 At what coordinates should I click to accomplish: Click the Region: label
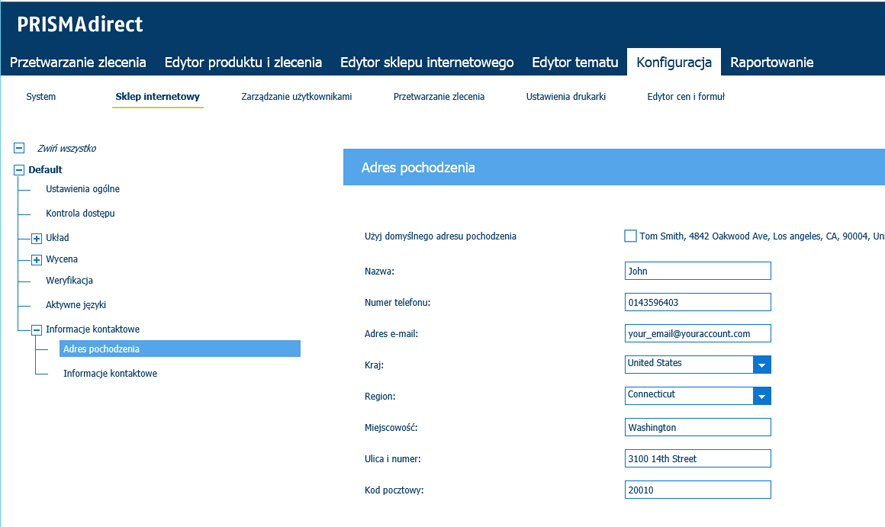(x=380, y=397)
